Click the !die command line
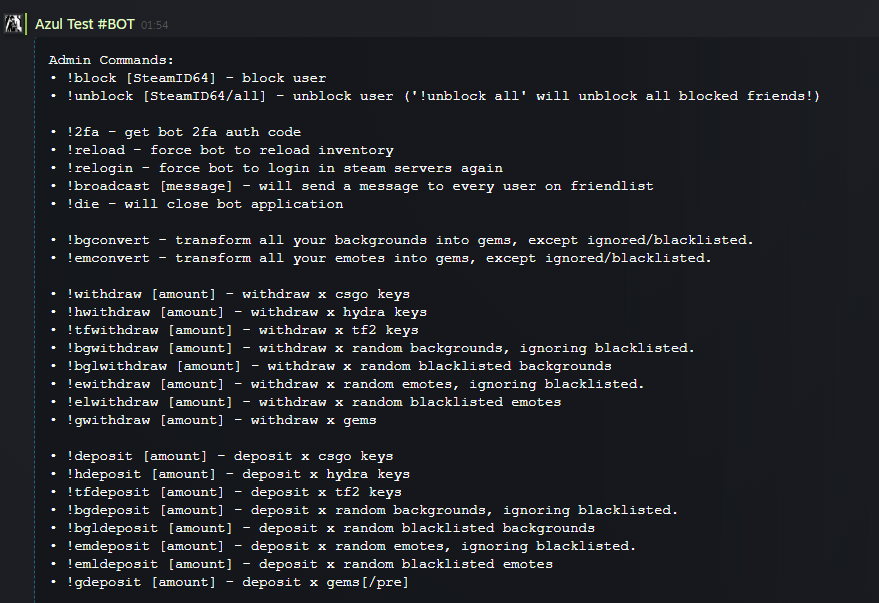Image resolution: width=879 pixels, height=603 pixels. click(x=196, y=204)
